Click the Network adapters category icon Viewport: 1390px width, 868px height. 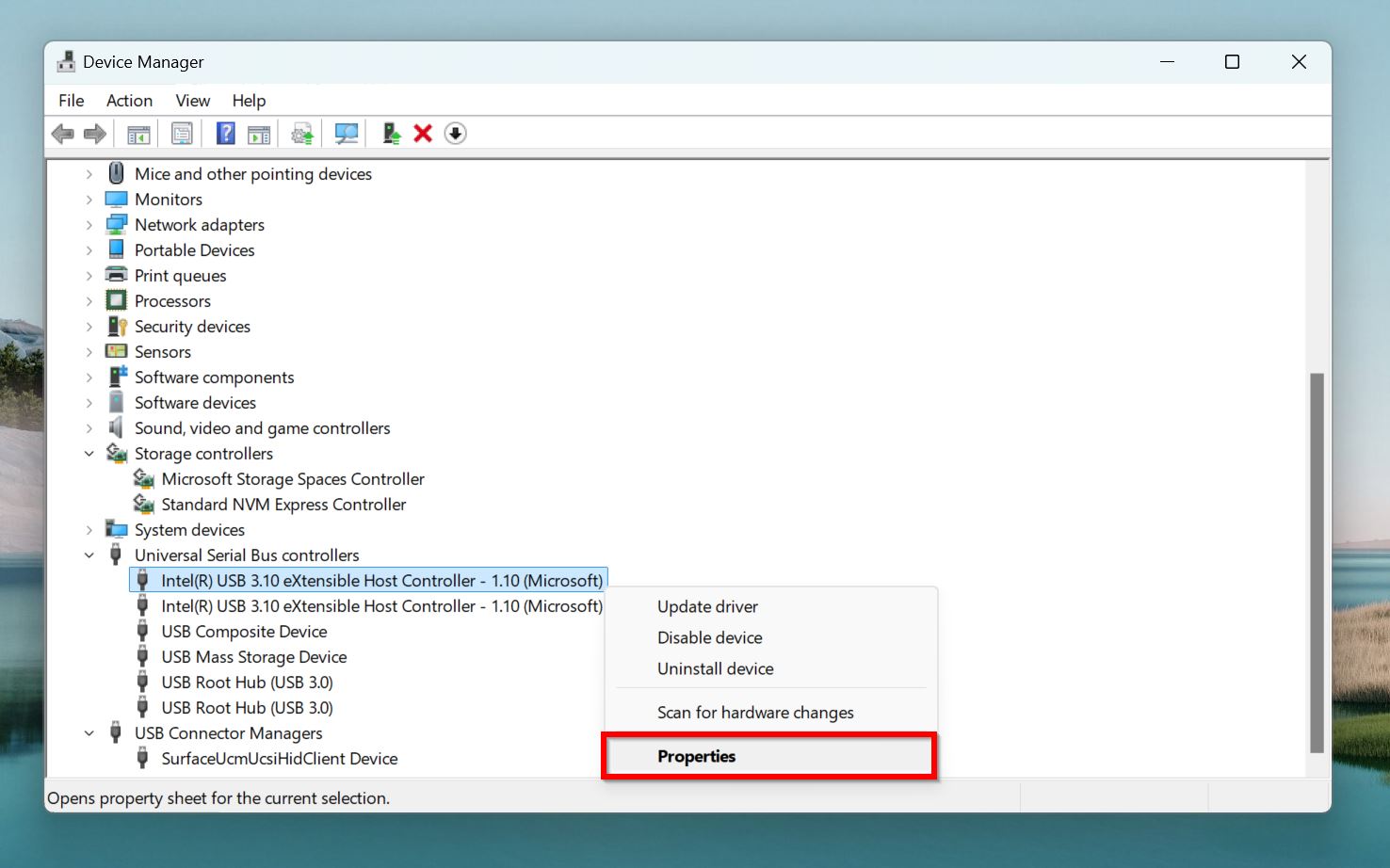point(116,224)
